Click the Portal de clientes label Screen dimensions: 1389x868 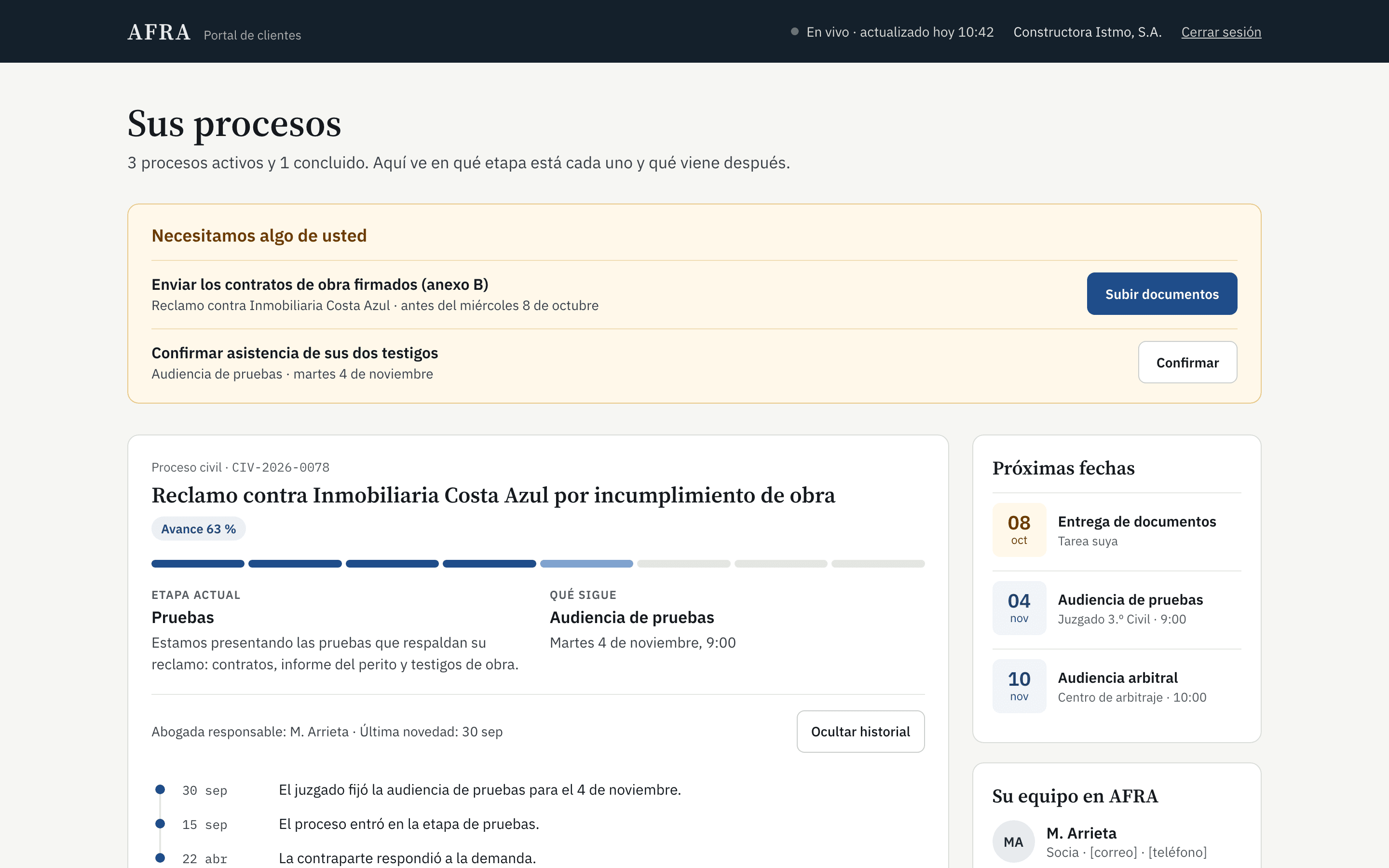point(252,35)
